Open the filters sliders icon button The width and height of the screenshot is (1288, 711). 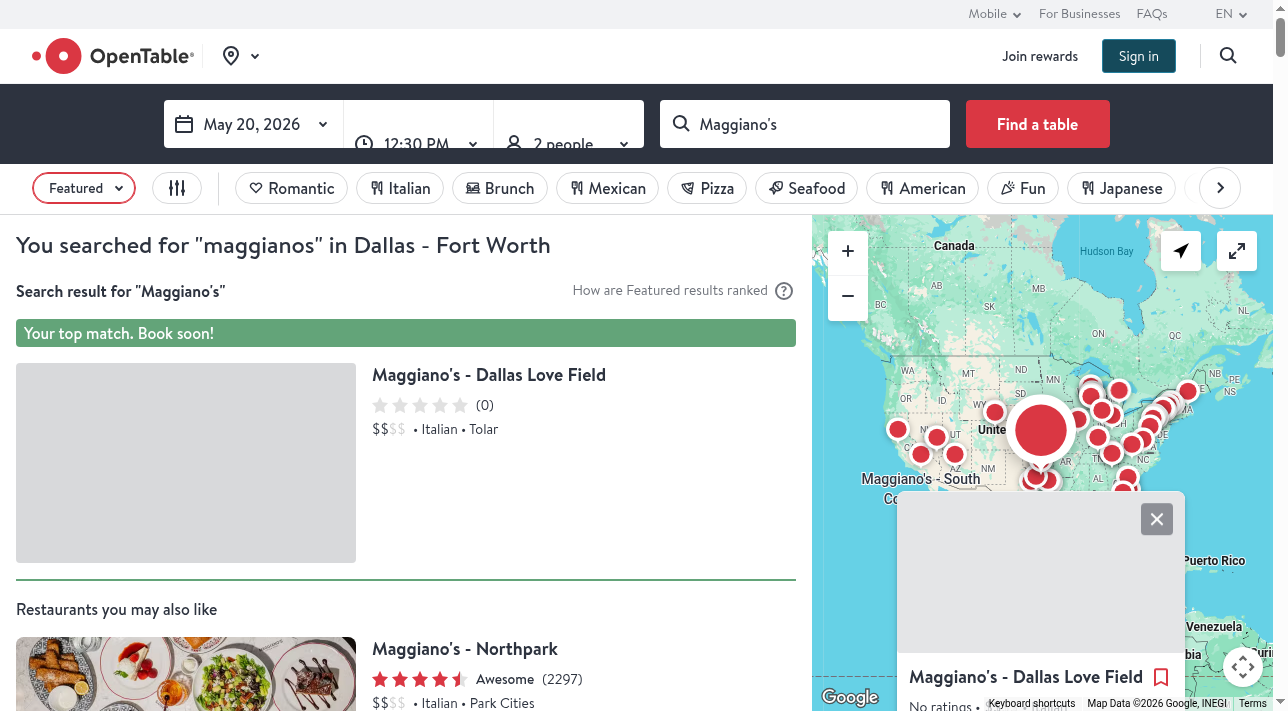177,188
